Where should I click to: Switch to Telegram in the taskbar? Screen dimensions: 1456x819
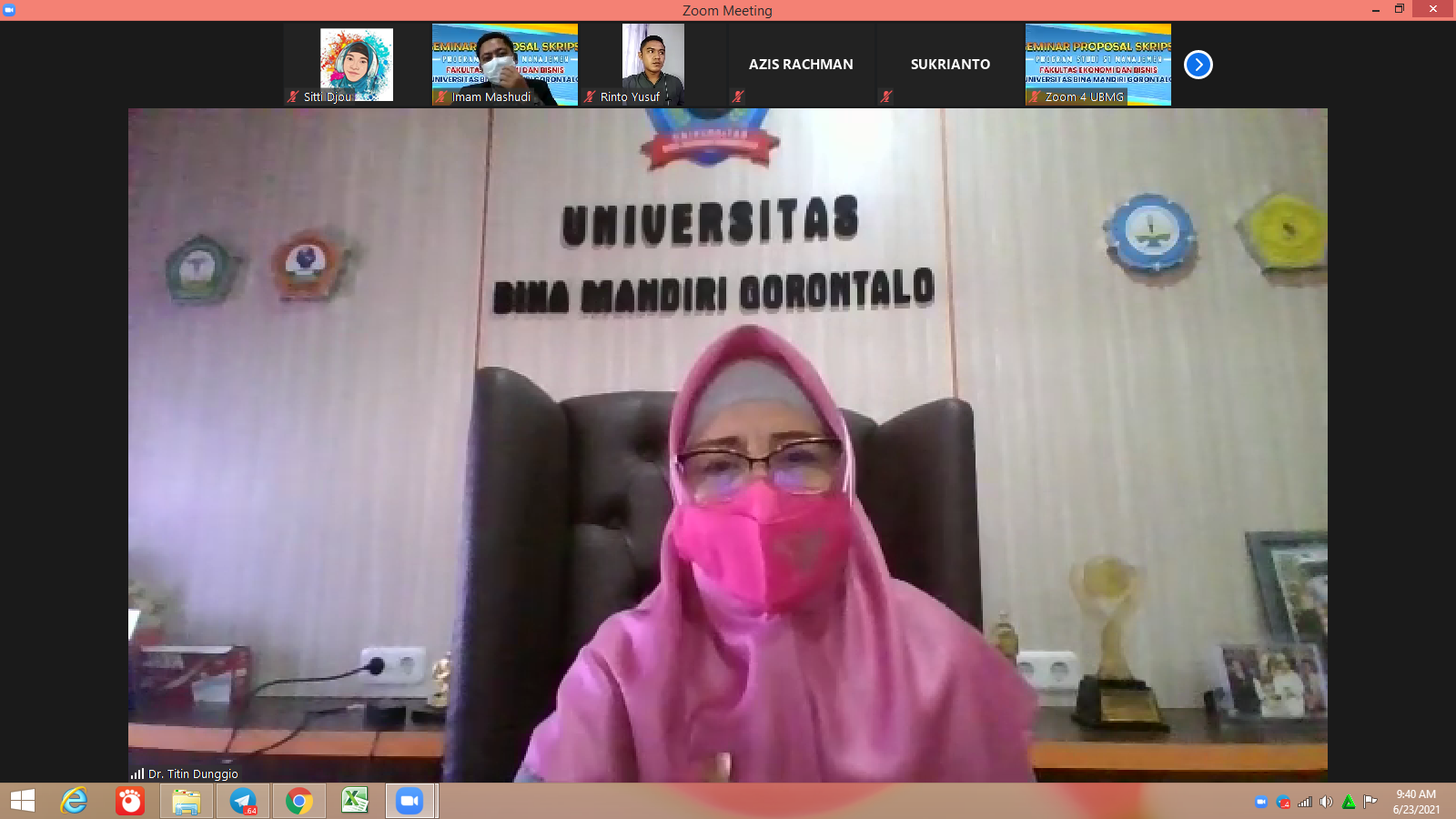click(x=243, y=801)
